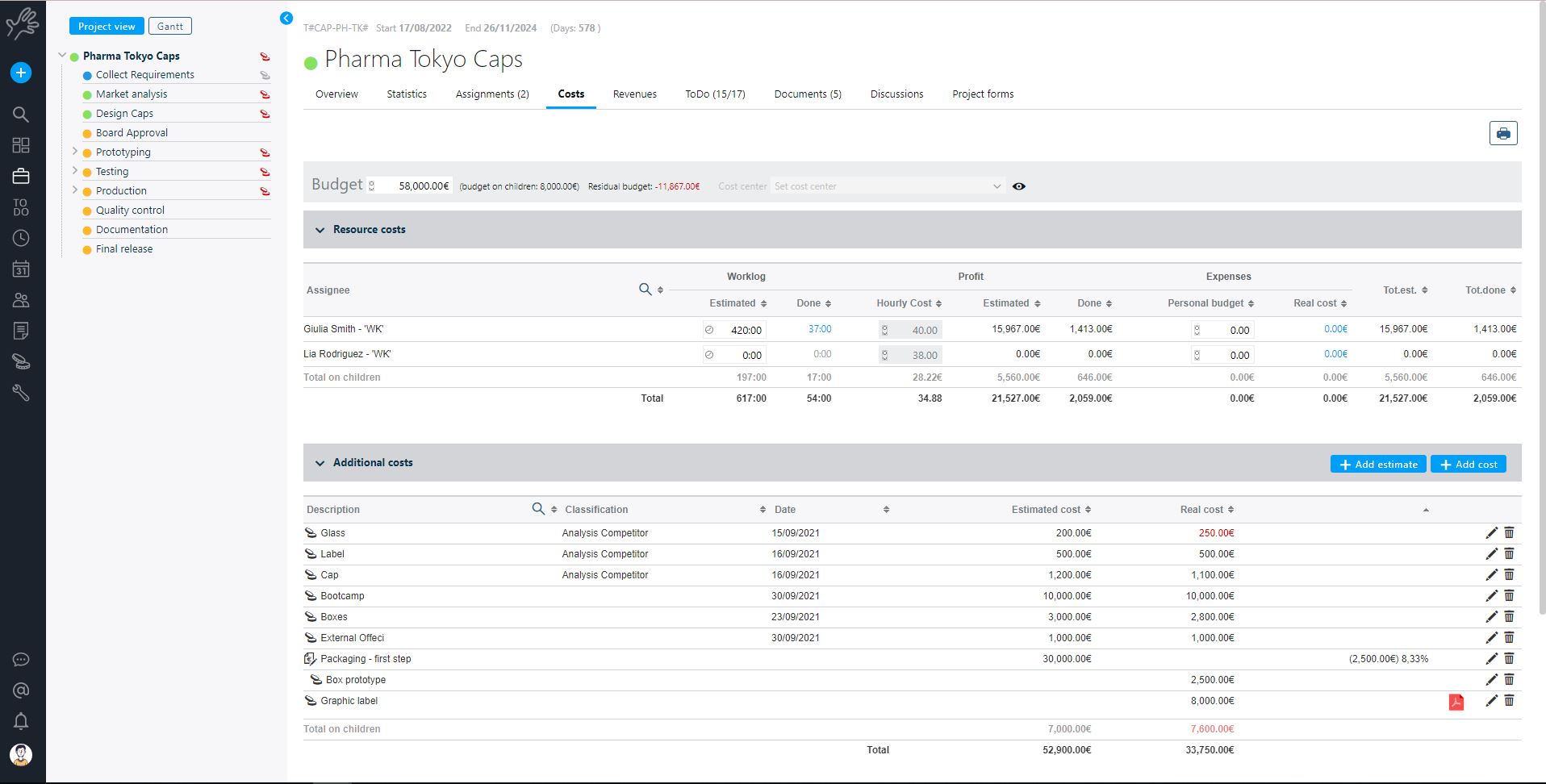Open the notifications bell icon

pyautogui.click(x=21, y=721)
